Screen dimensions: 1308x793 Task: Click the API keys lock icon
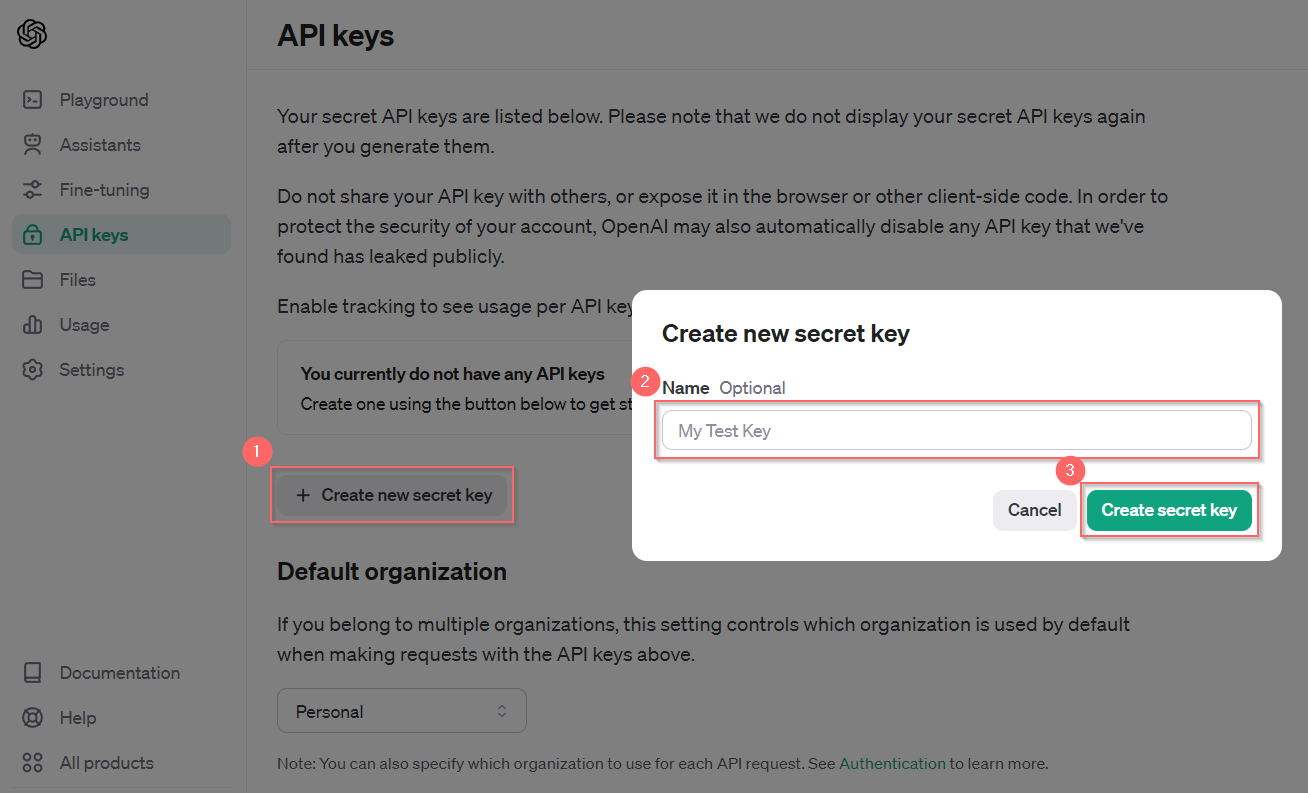(x=33, y=235)
